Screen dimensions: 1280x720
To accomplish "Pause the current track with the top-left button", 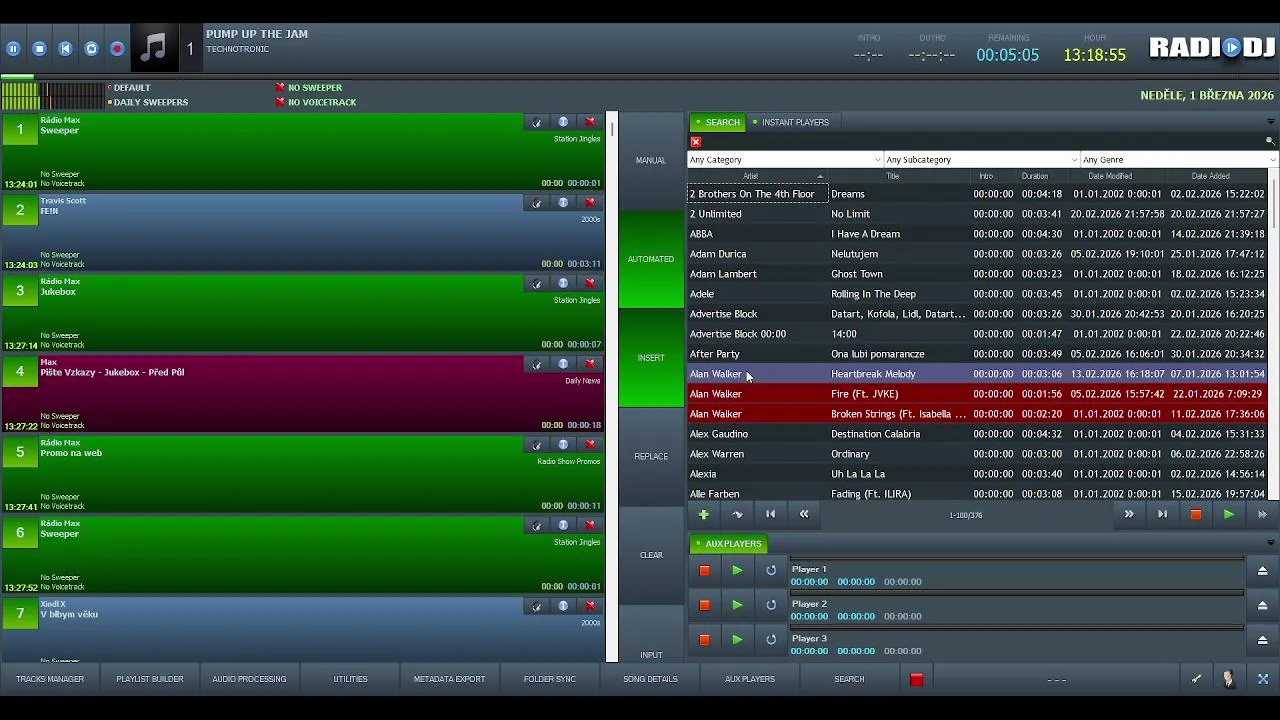I will pos(13,48).
